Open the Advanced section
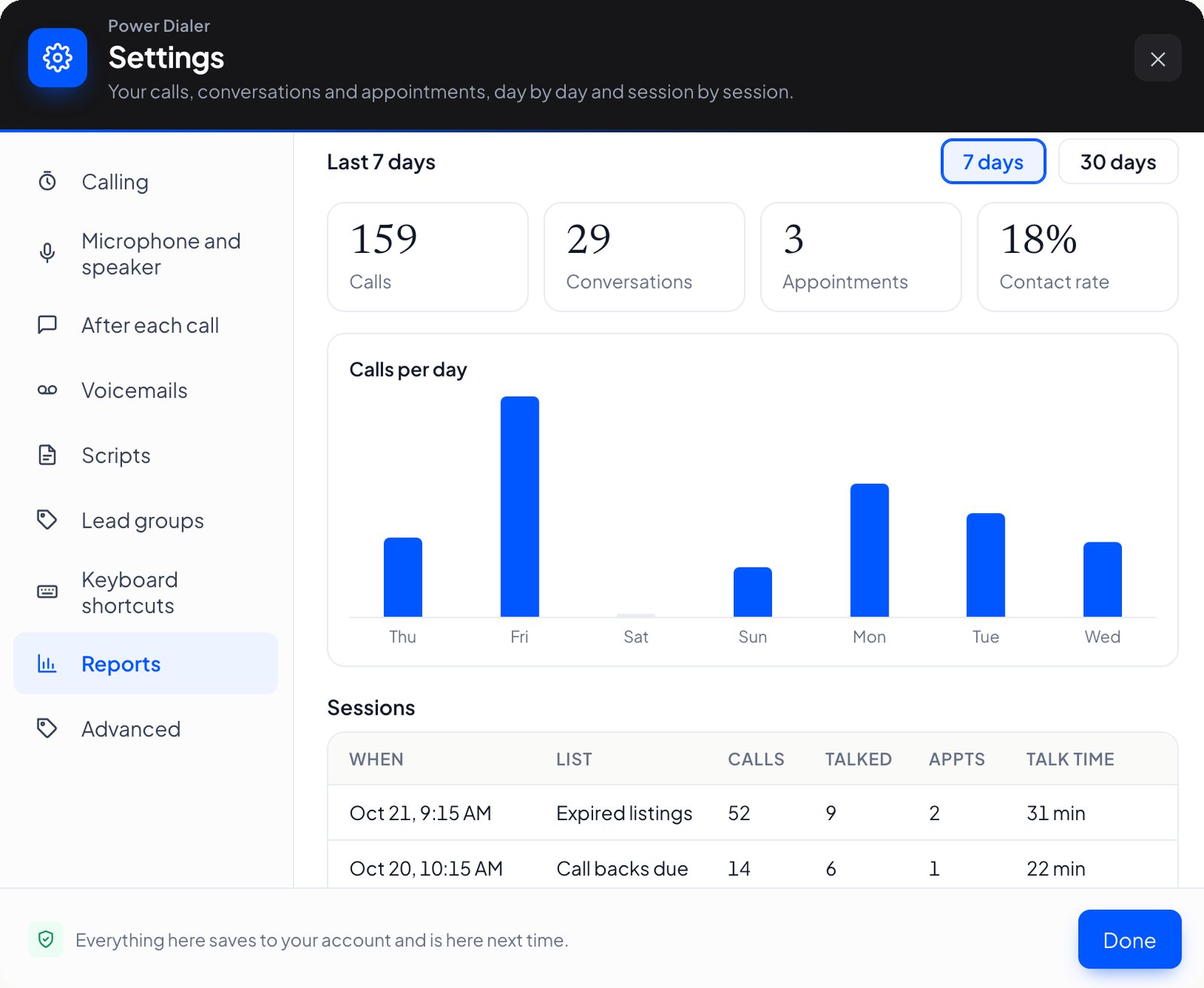The image size is (1204, 988). [146, 729]
